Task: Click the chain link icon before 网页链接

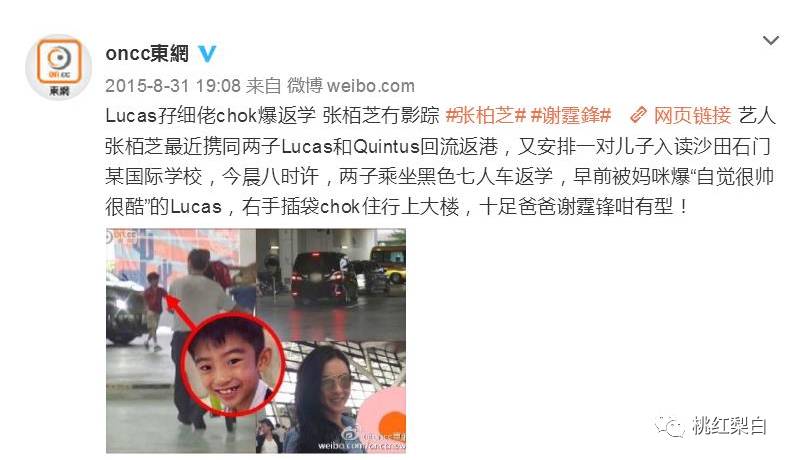Action: pyautogui.click(x=638, y=116)
